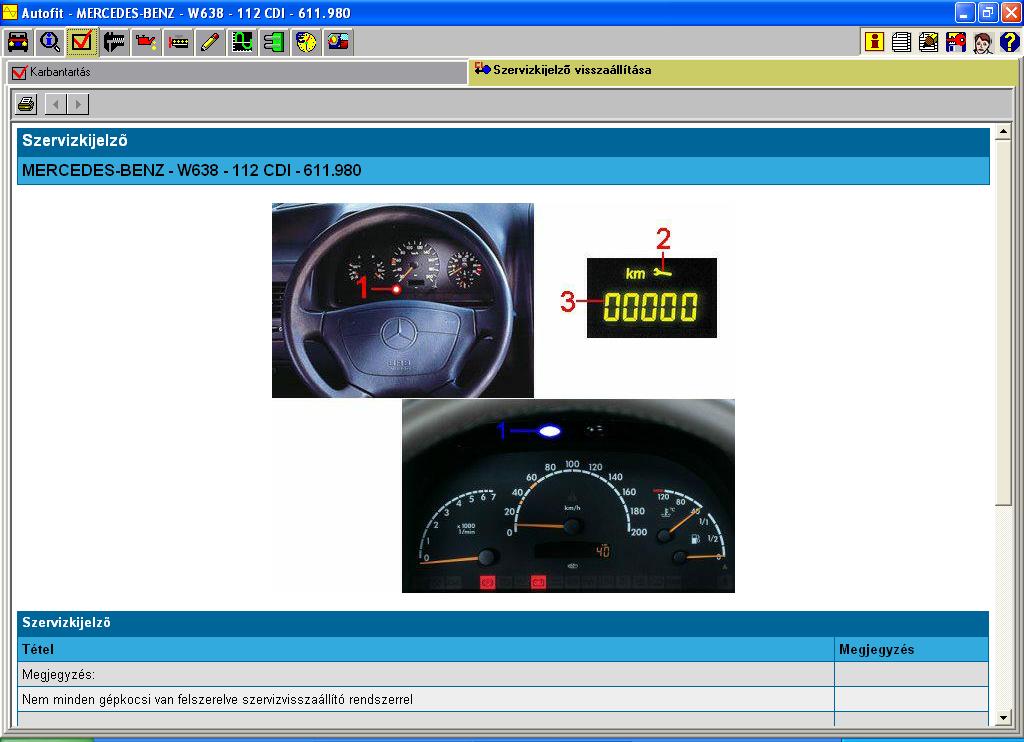Image resolution: width=1024 pixels, height=742 pixels.
Task: Open the vehicle selection car icon
Action: pos(18,42)
